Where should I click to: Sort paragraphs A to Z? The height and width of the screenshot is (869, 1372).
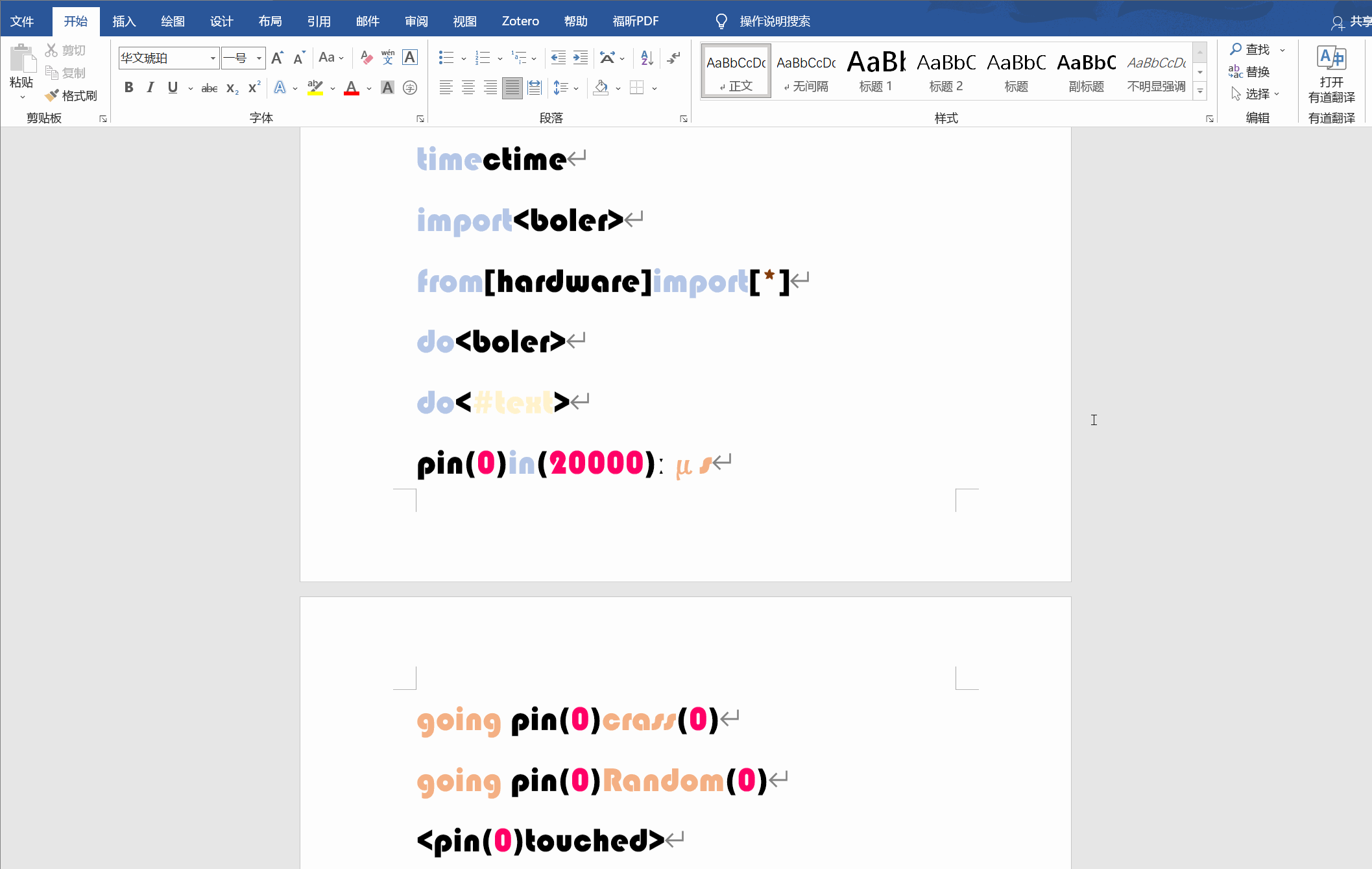click(x=647, y=58)
